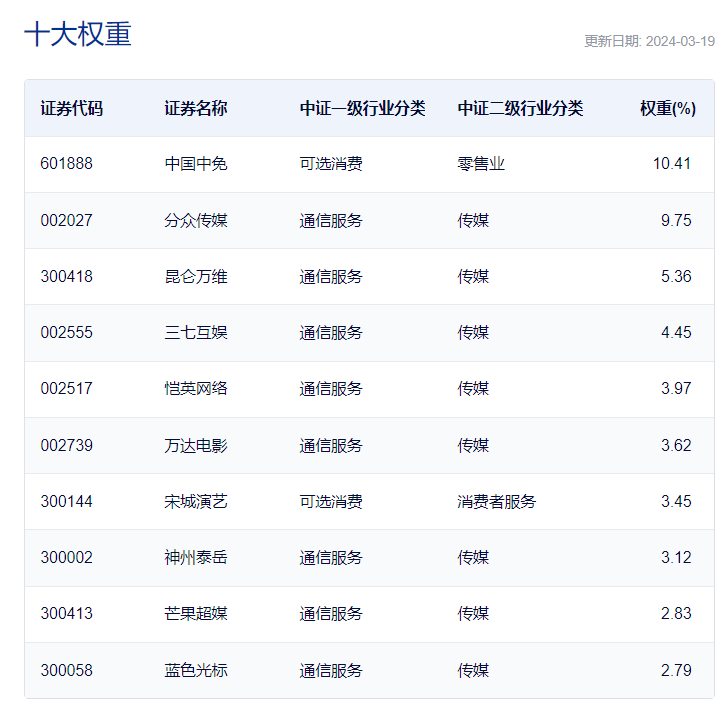Select security code 002739

pyautogui.click(x=66, y=446)
